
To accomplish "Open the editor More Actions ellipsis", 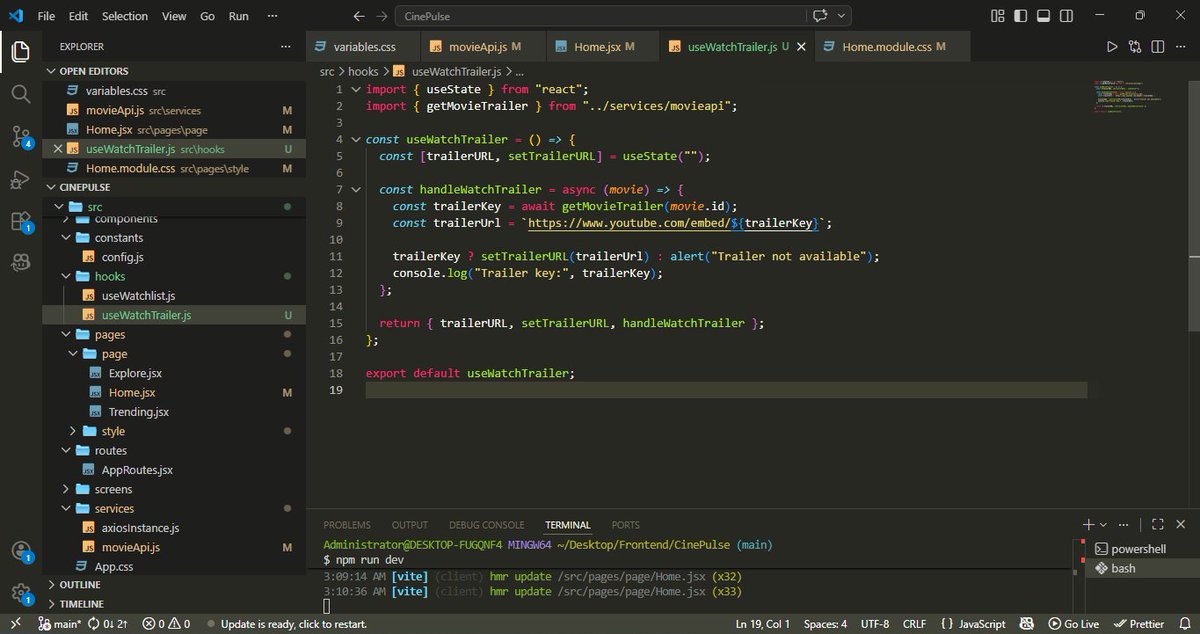I will pyautogui.click(x=1181, y=47).
